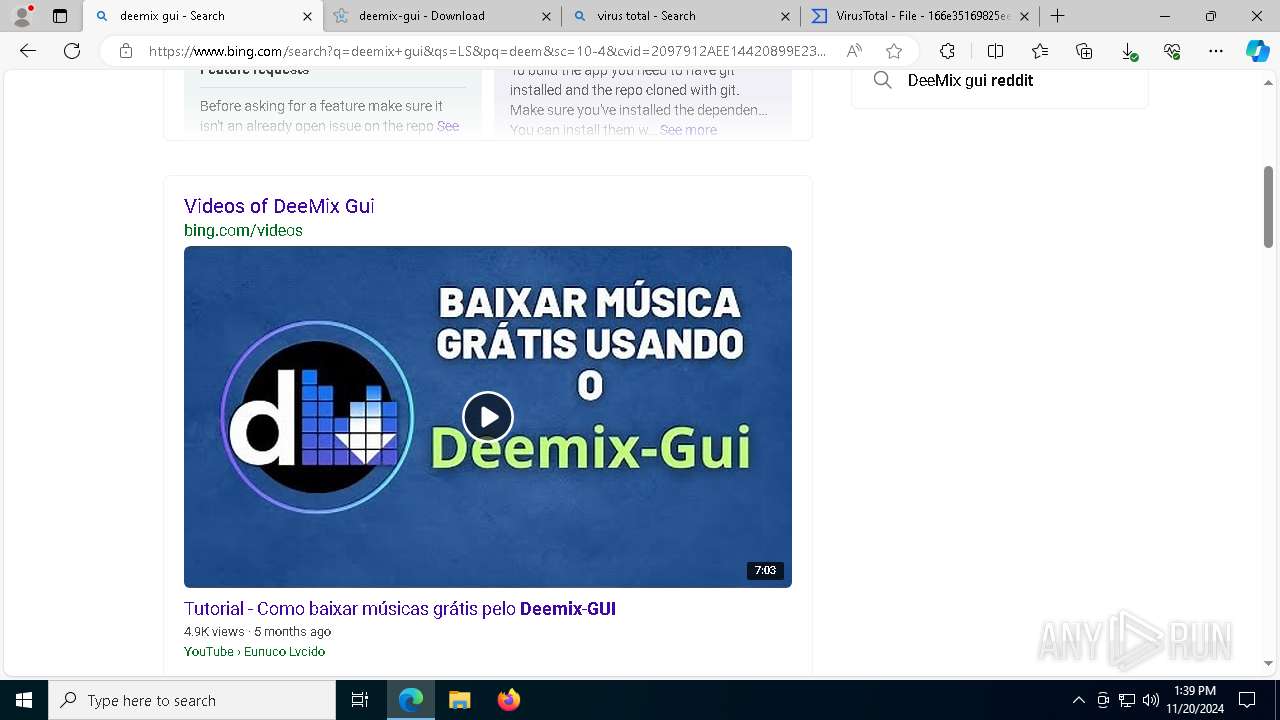Close the VirusTotal File tab
Screen dimensions: 1280x720
tap(1024, 16)
